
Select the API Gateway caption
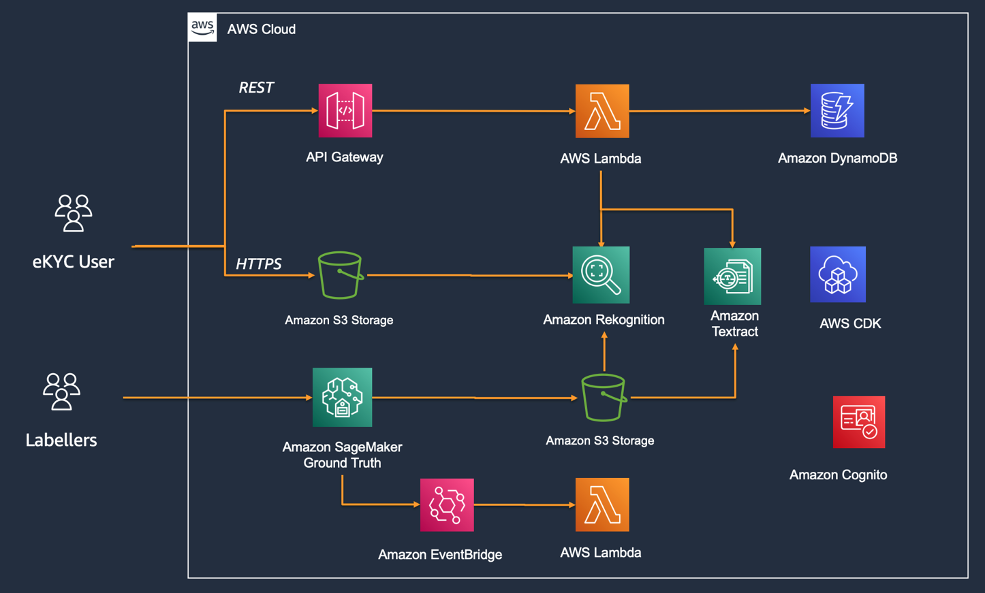point(344,157)
